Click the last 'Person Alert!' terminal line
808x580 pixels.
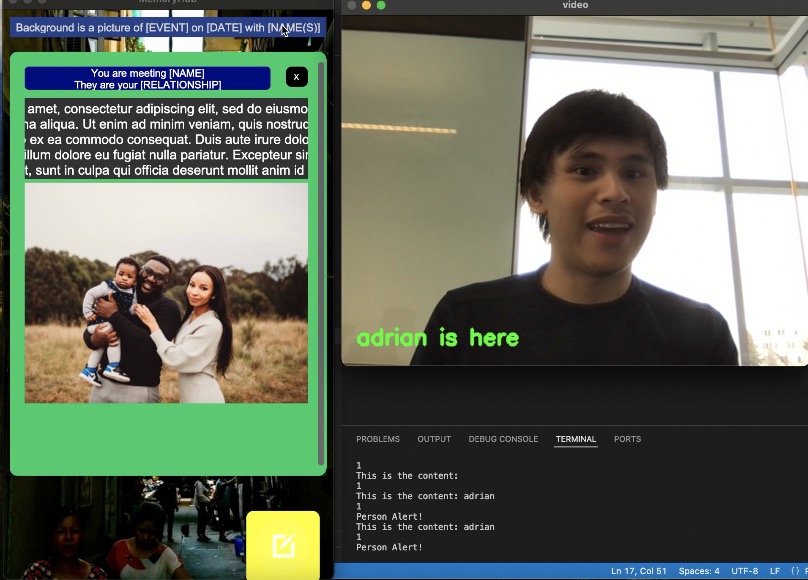pos(389,547)
